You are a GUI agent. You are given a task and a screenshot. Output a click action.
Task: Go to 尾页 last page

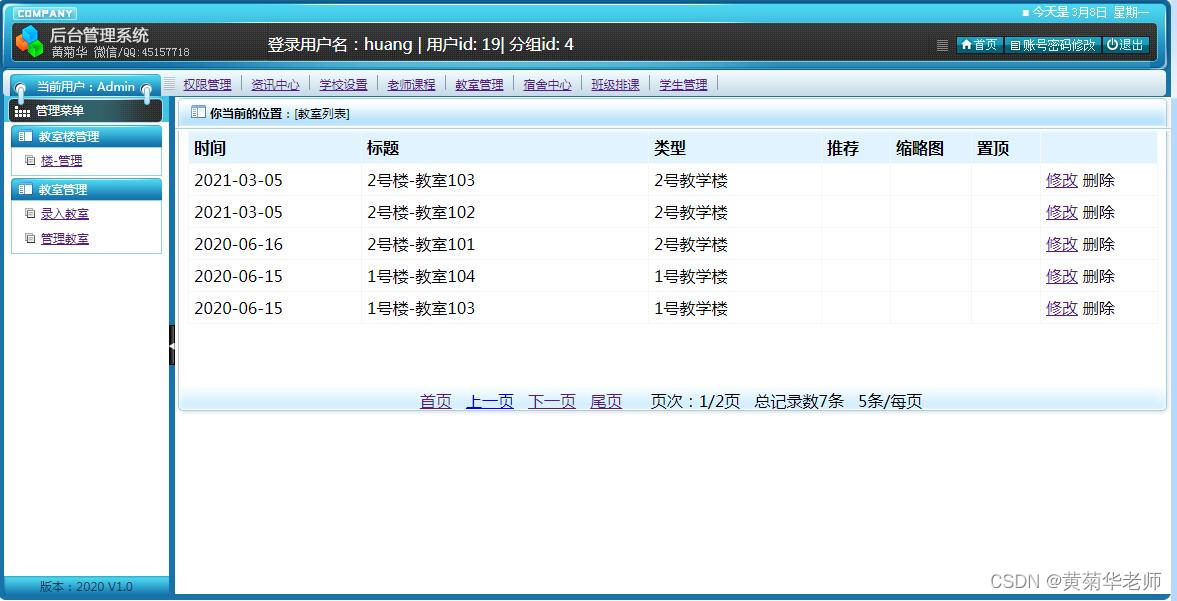[605, 400]
